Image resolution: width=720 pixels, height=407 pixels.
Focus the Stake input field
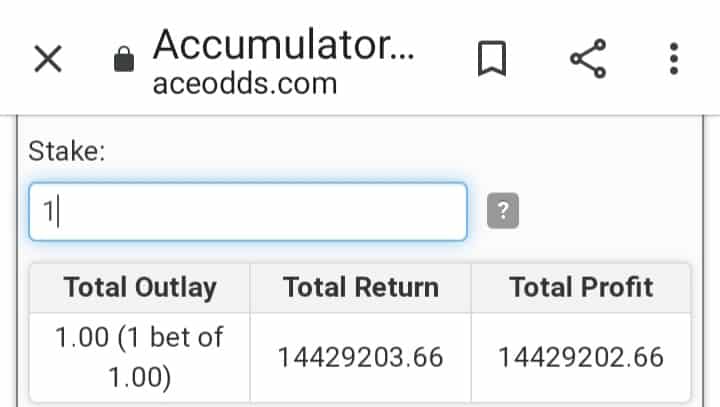coord(248,211)
